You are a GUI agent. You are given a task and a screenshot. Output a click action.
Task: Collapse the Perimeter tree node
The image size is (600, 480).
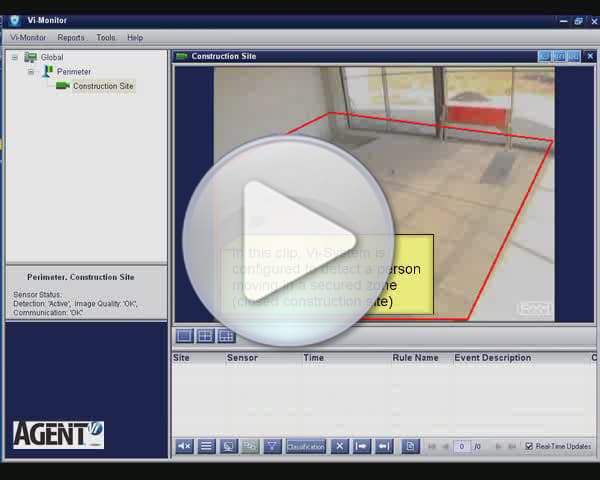tap(31, 72)
